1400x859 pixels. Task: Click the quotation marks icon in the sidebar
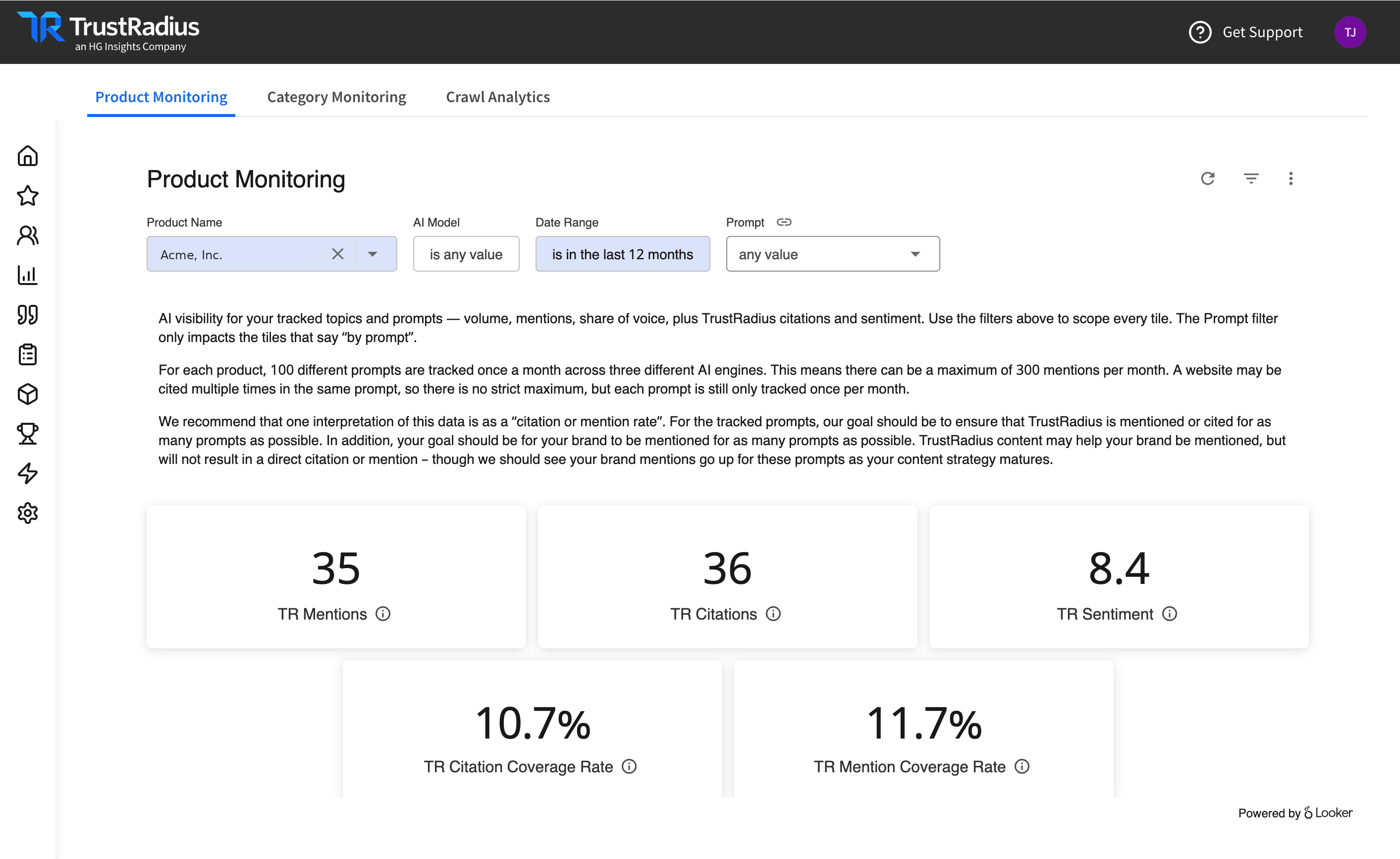click(27, 314)
